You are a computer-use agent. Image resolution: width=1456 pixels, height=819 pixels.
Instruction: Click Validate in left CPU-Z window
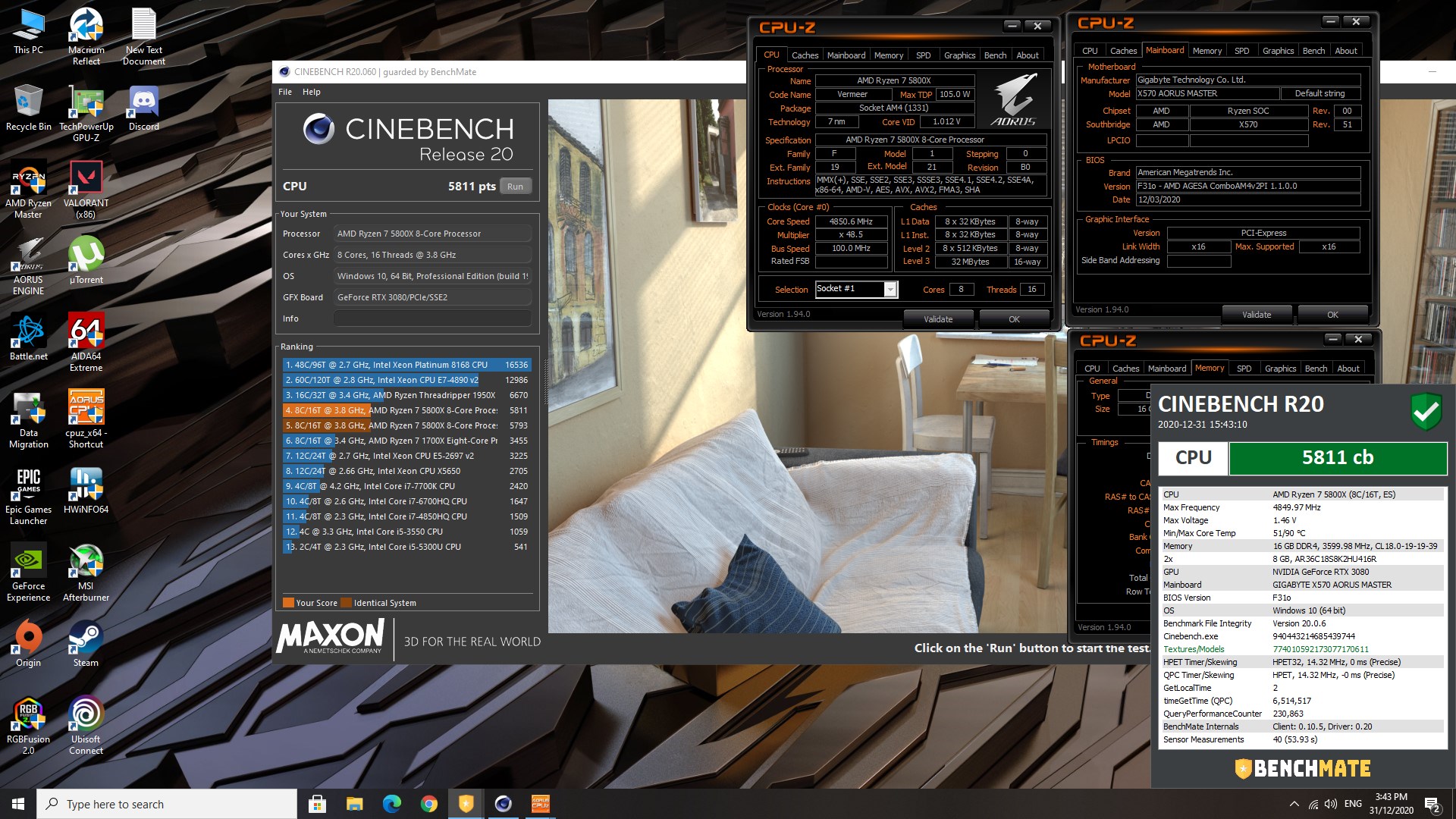[x=938, y=319]
